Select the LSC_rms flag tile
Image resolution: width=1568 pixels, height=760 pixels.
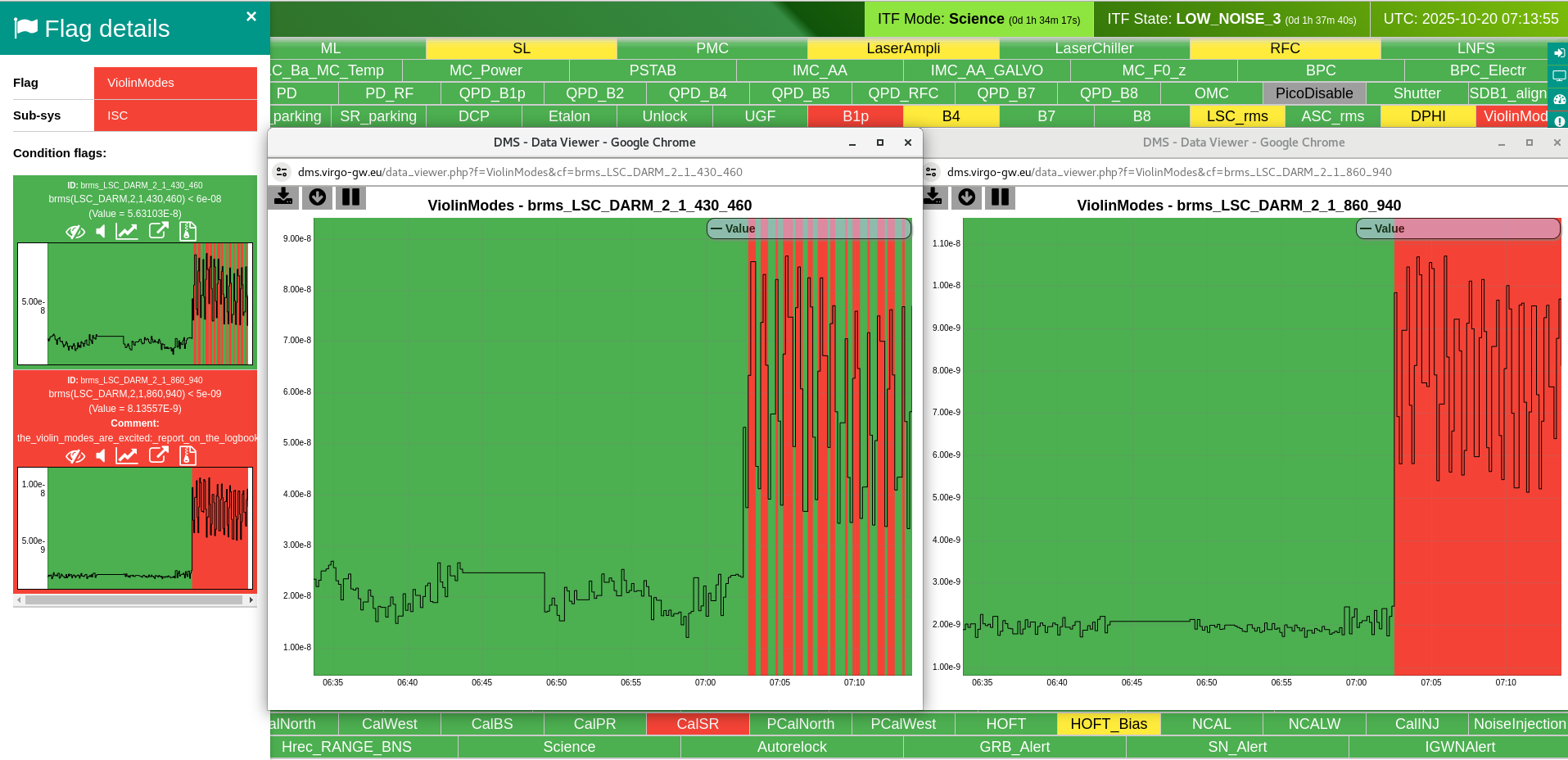point(1236,116)
